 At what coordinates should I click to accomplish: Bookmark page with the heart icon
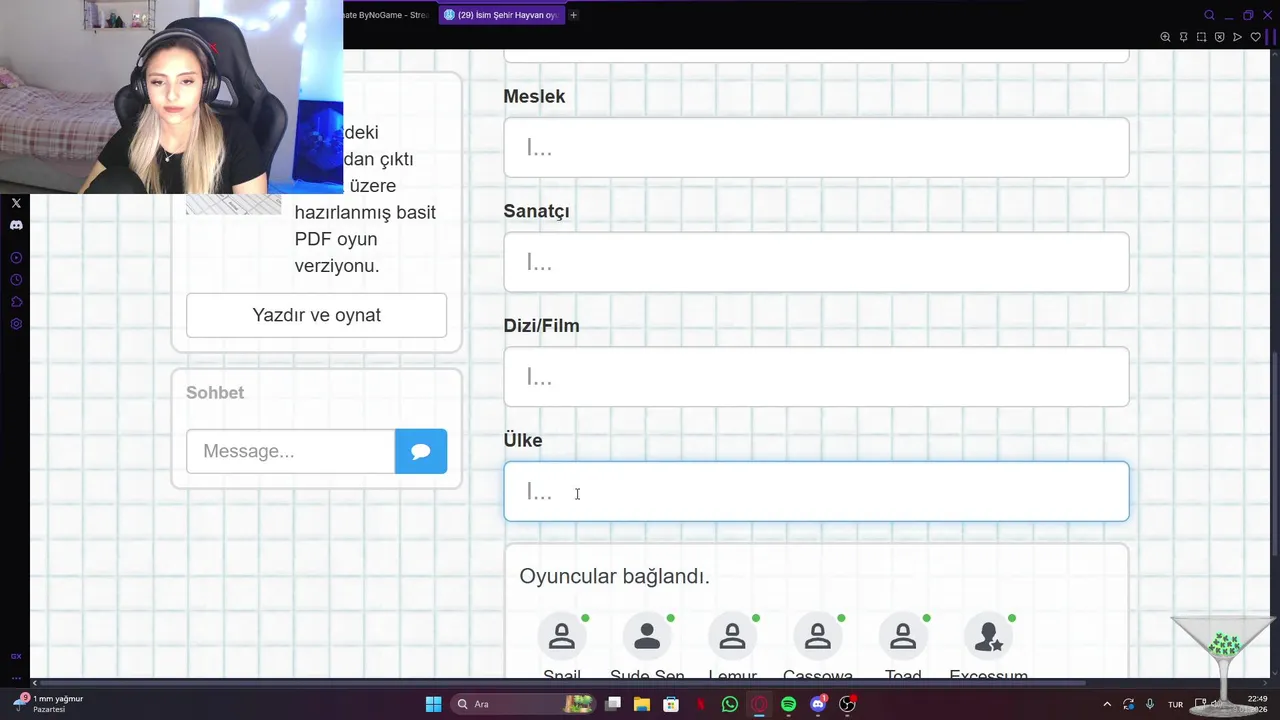1255,37
